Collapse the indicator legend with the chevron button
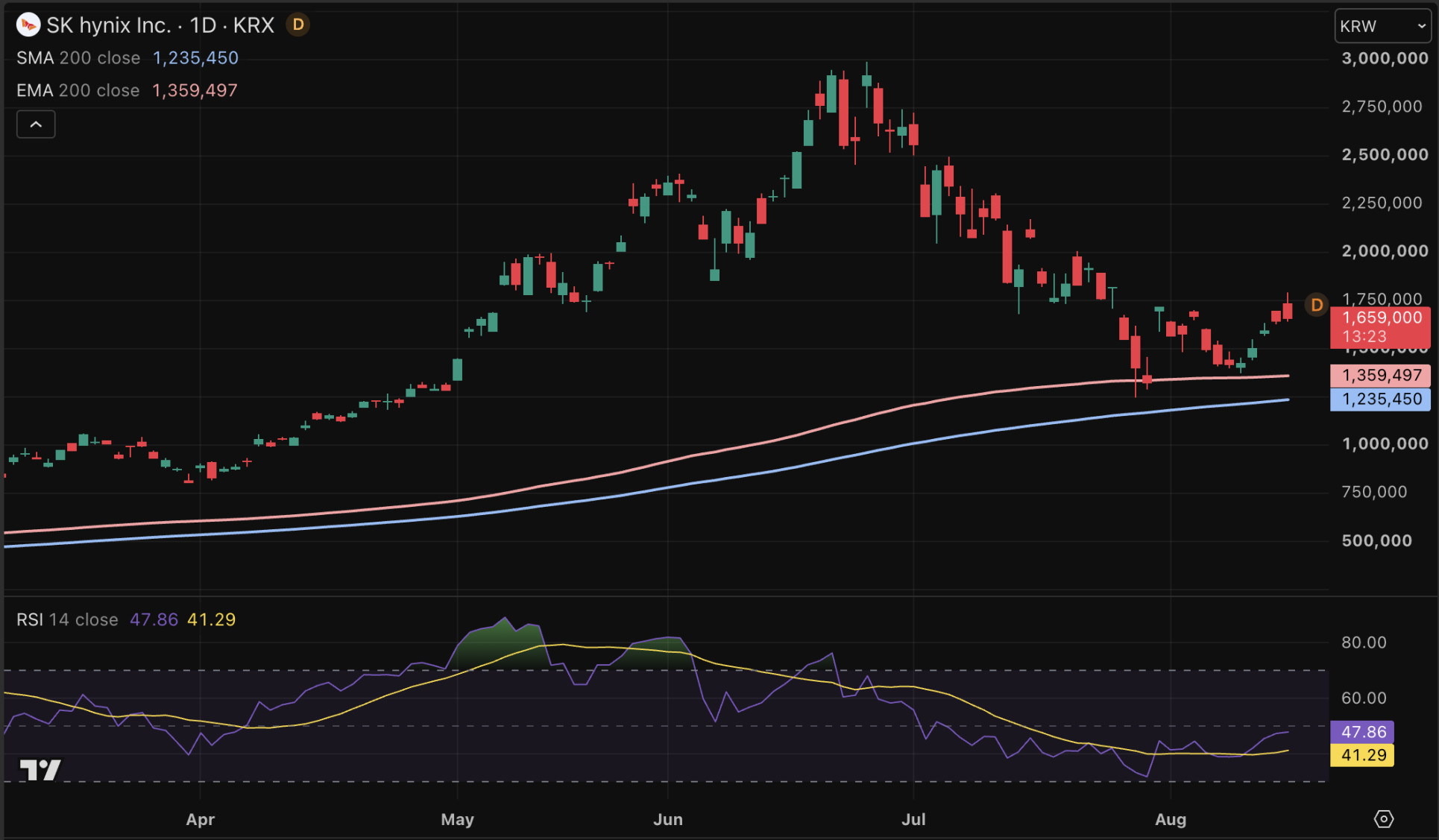The image size is (1439, 840). click(x=36, y=124)
